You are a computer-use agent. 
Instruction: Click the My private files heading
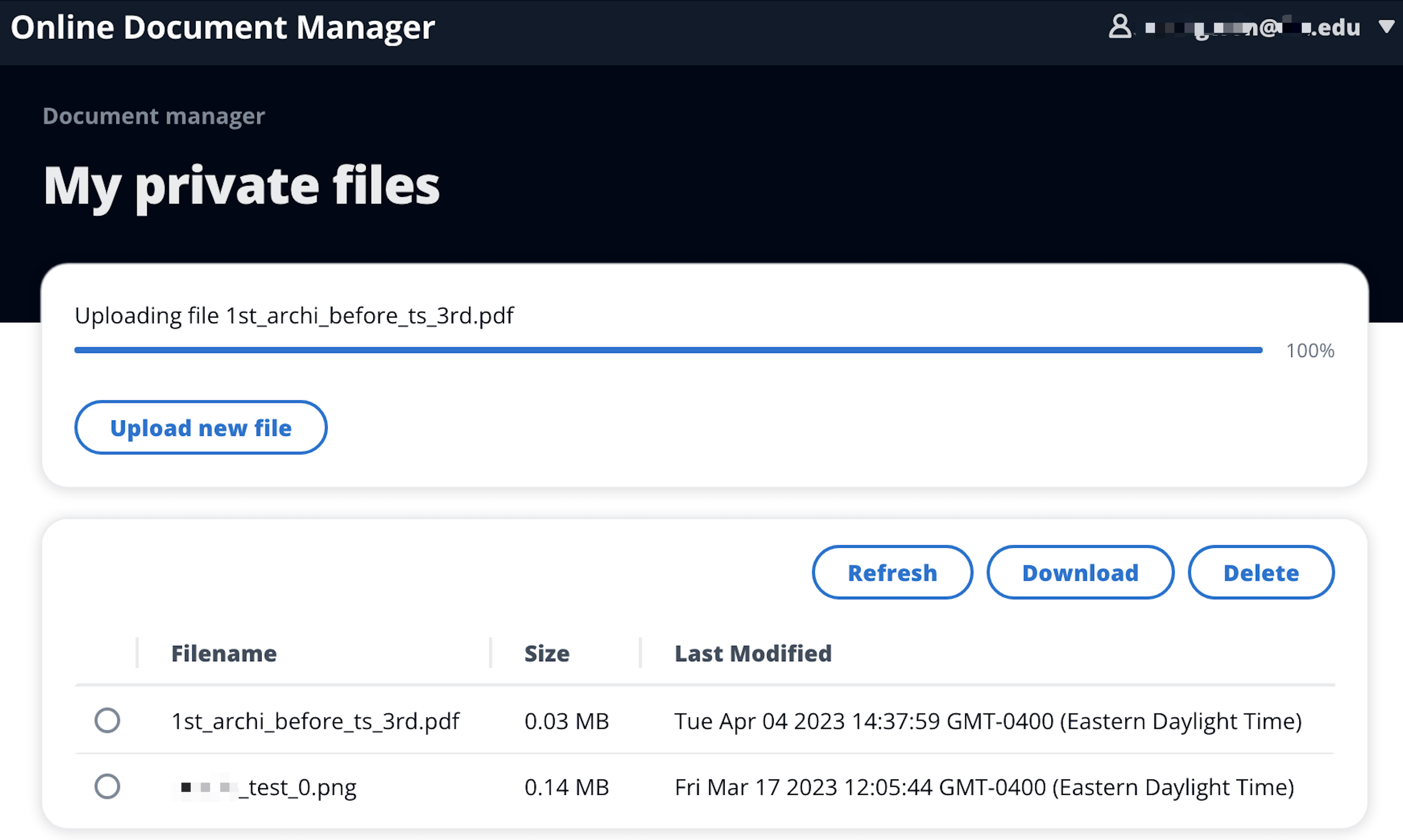click(242, 186)
